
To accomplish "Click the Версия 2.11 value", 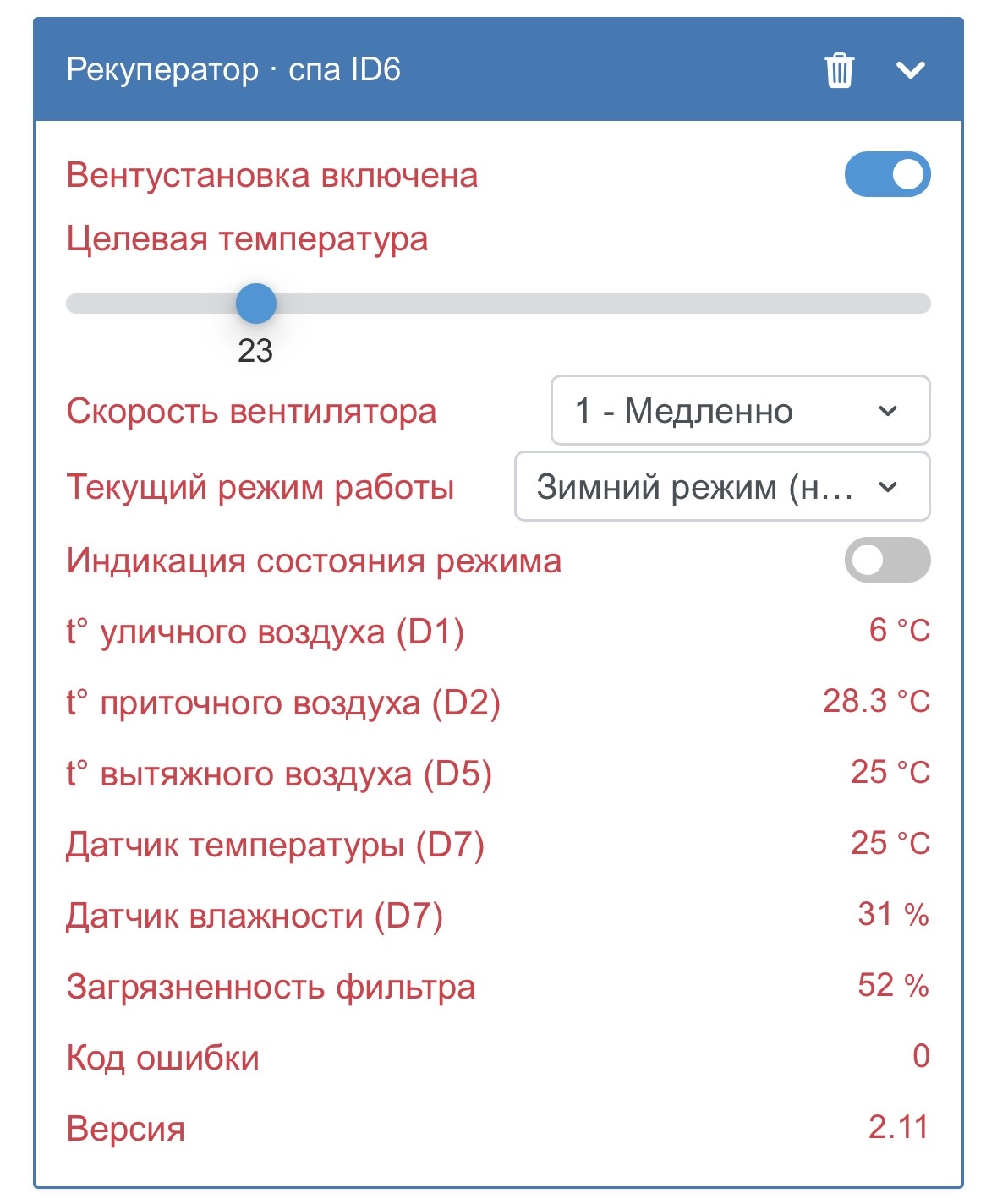I will click(x=898, y=1128).
